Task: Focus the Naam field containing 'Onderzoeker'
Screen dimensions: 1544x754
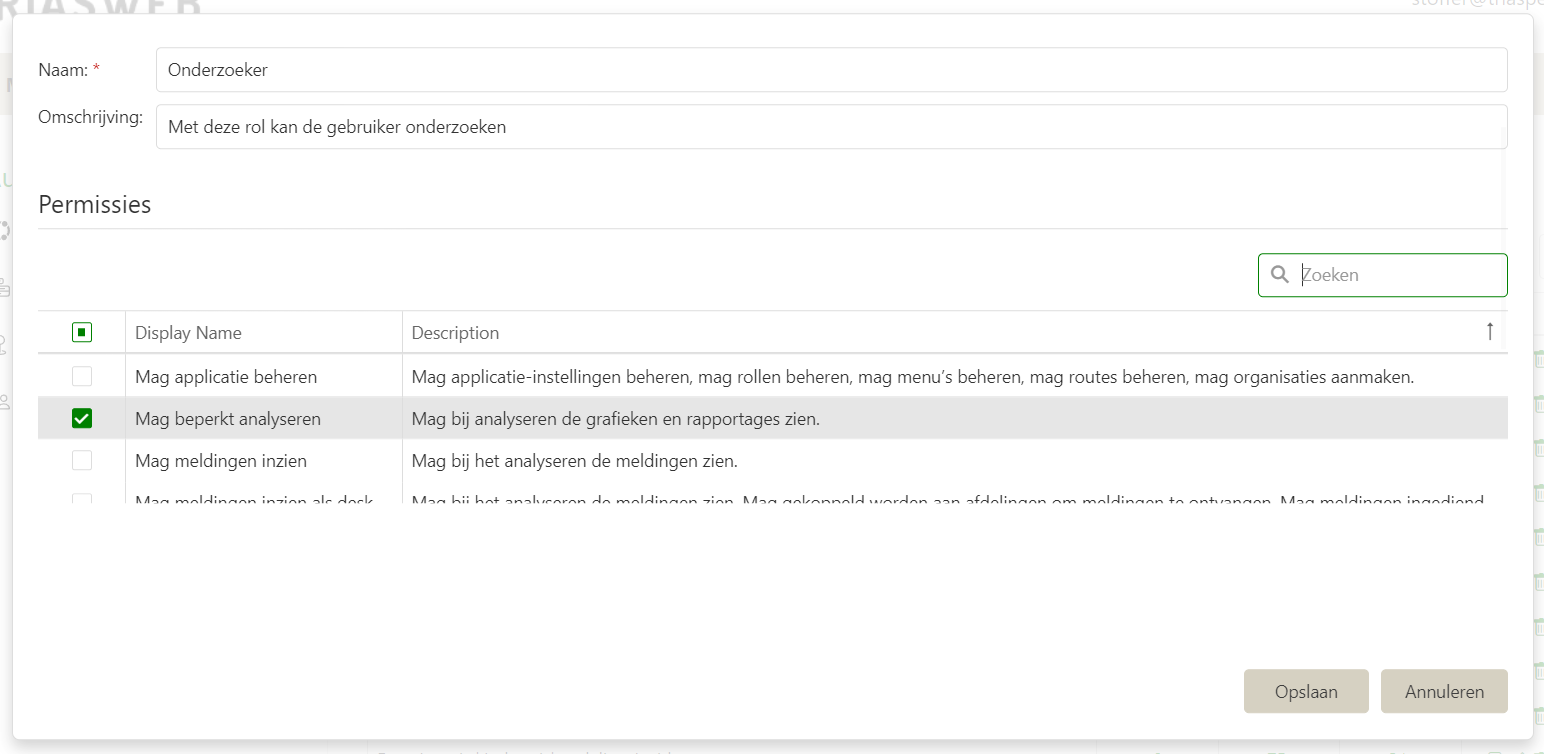Action: pyautogui.click(x=830, y=70)
